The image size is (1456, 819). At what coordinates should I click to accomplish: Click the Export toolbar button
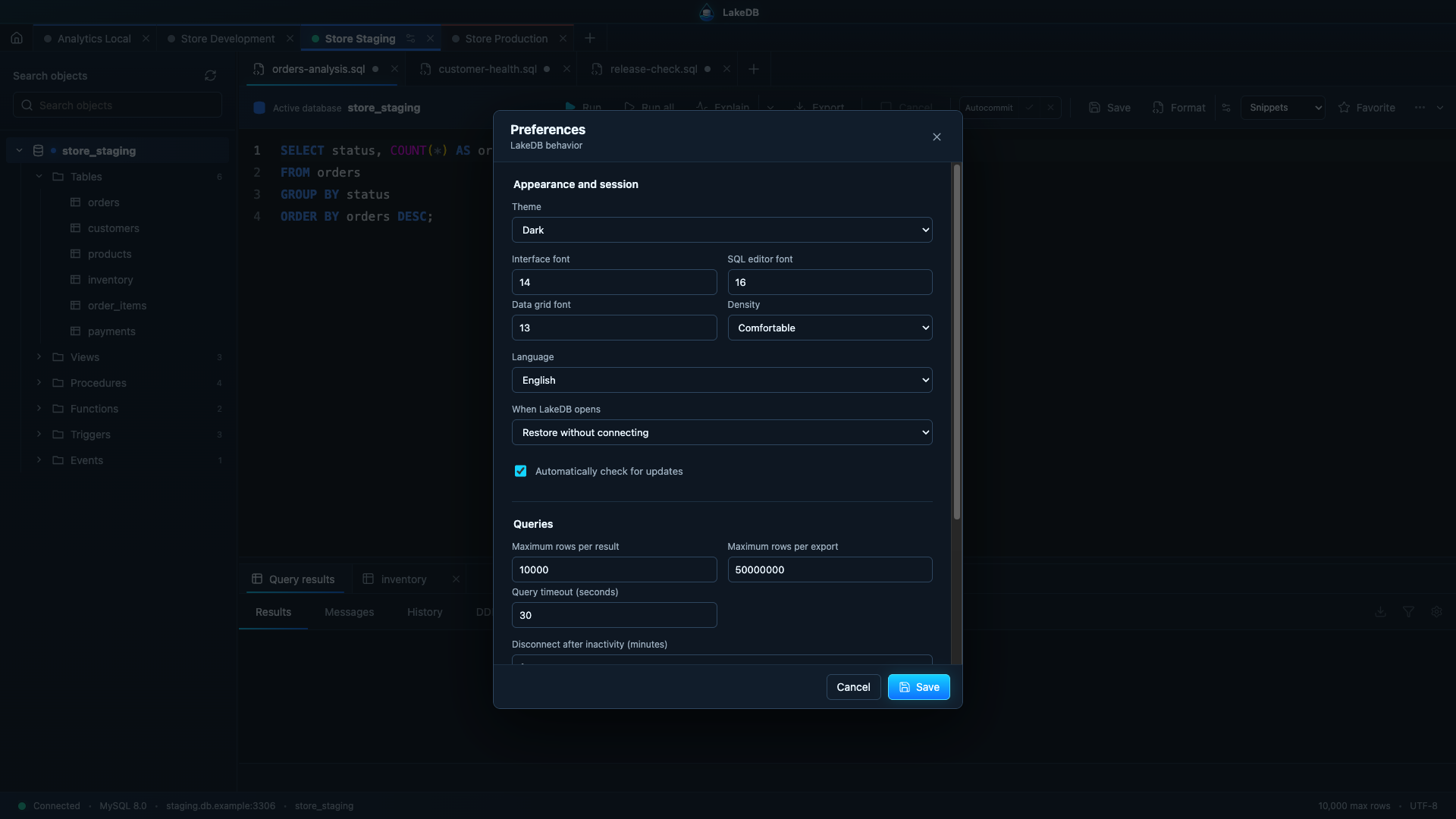[x=819, y=108]
